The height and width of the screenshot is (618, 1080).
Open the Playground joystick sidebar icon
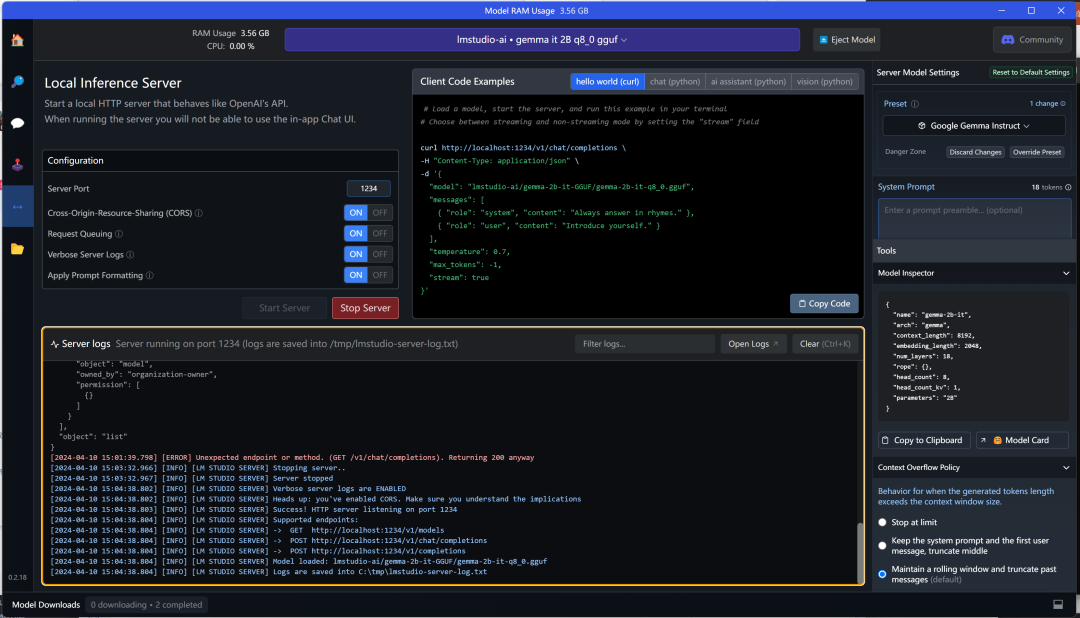pyautogui.click(x=17, y=165)
